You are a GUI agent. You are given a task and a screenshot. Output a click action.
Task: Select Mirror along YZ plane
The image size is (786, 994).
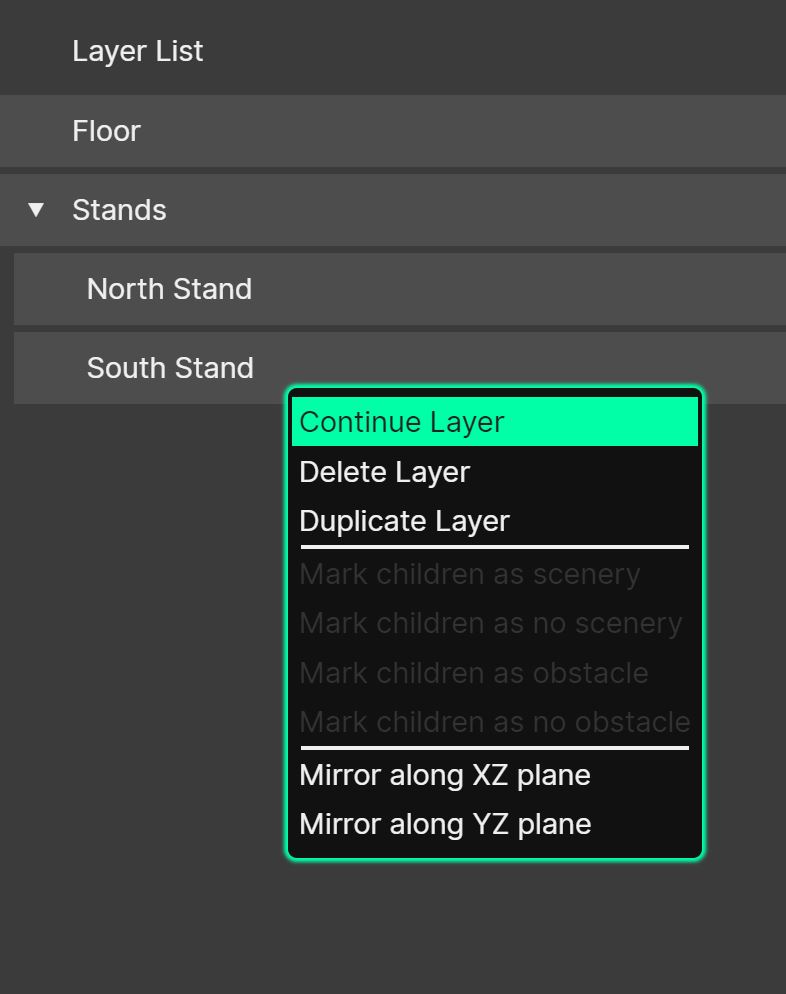[x=445, y=823]
